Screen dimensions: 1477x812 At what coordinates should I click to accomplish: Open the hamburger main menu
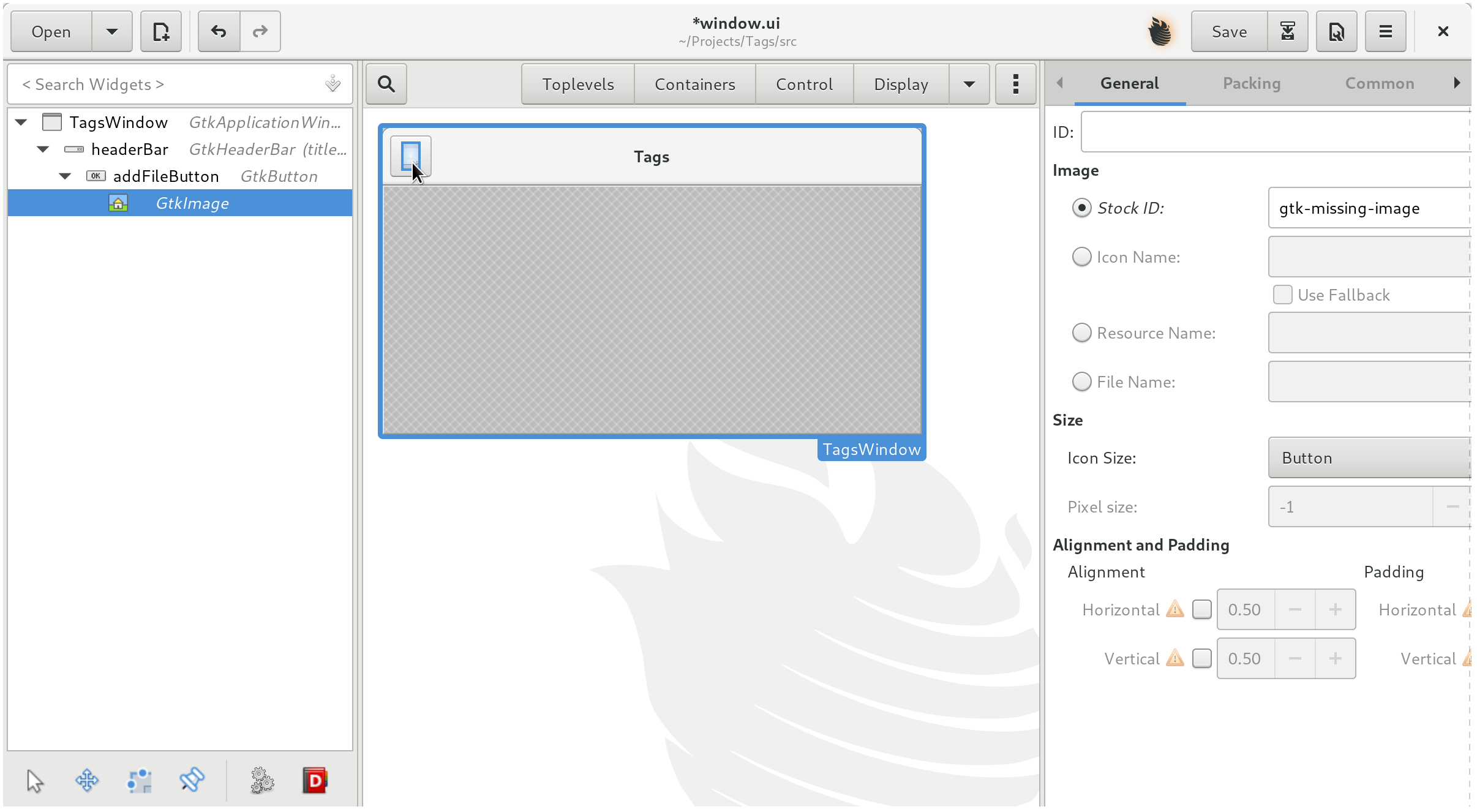[1385, 31]
